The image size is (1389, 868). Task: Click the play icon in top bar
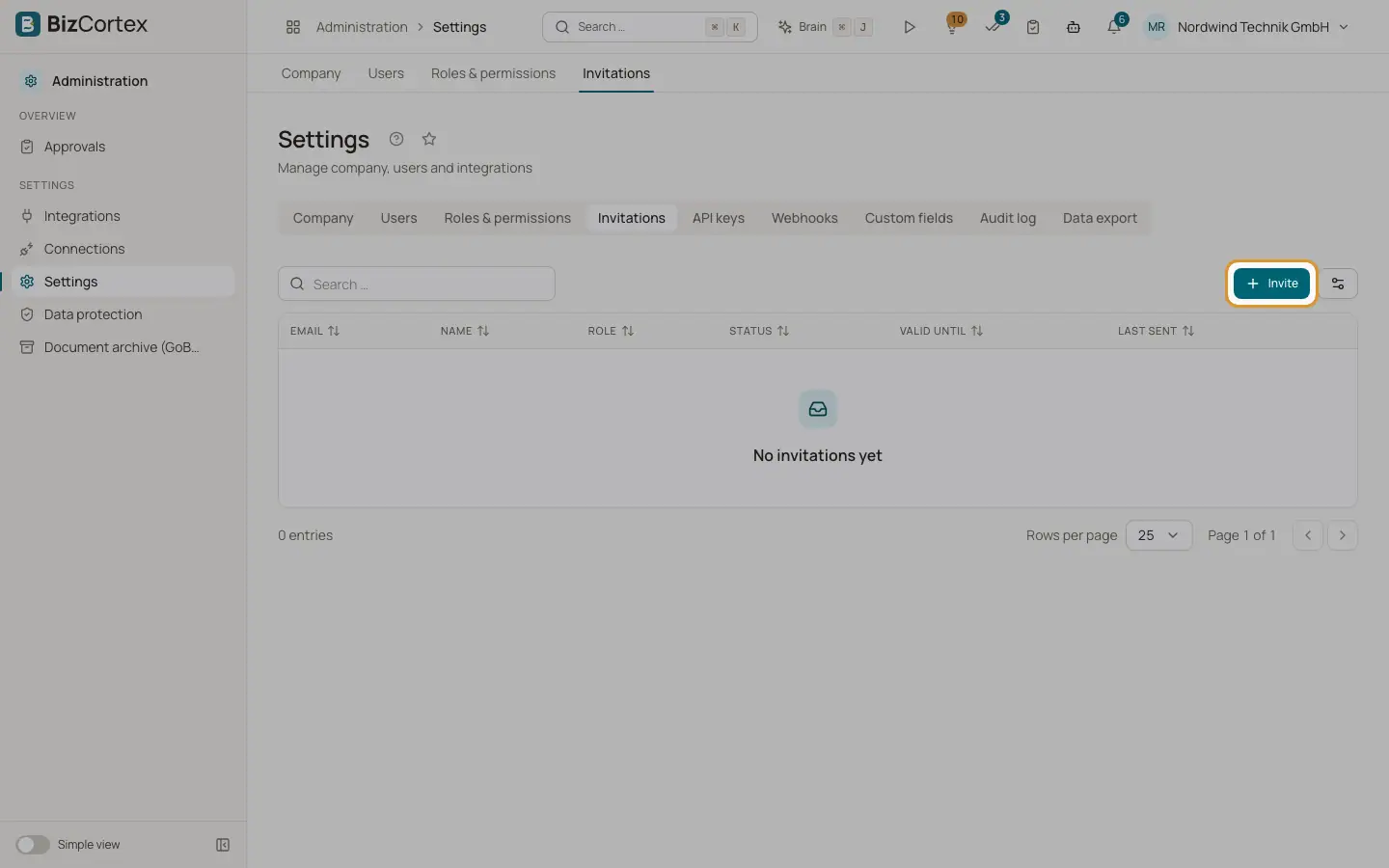click(909, 27)
